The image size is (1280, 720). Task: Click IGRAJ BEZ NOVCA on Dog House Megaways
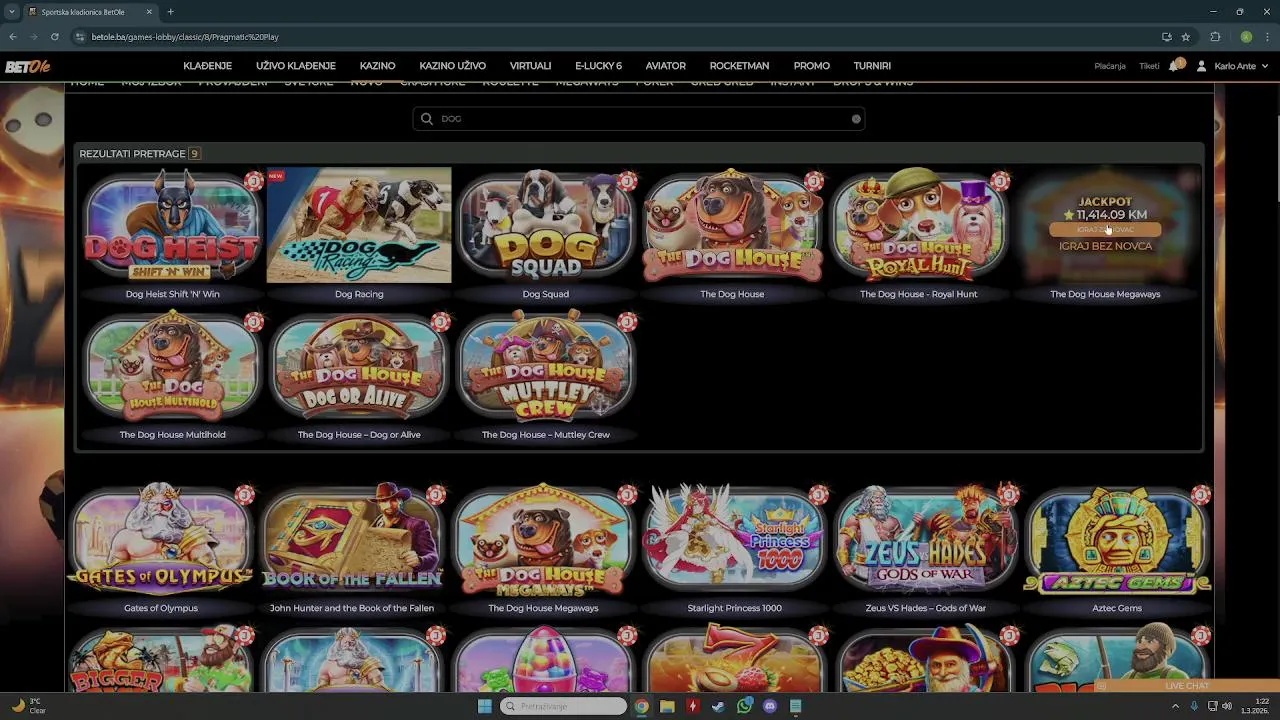1105,246
